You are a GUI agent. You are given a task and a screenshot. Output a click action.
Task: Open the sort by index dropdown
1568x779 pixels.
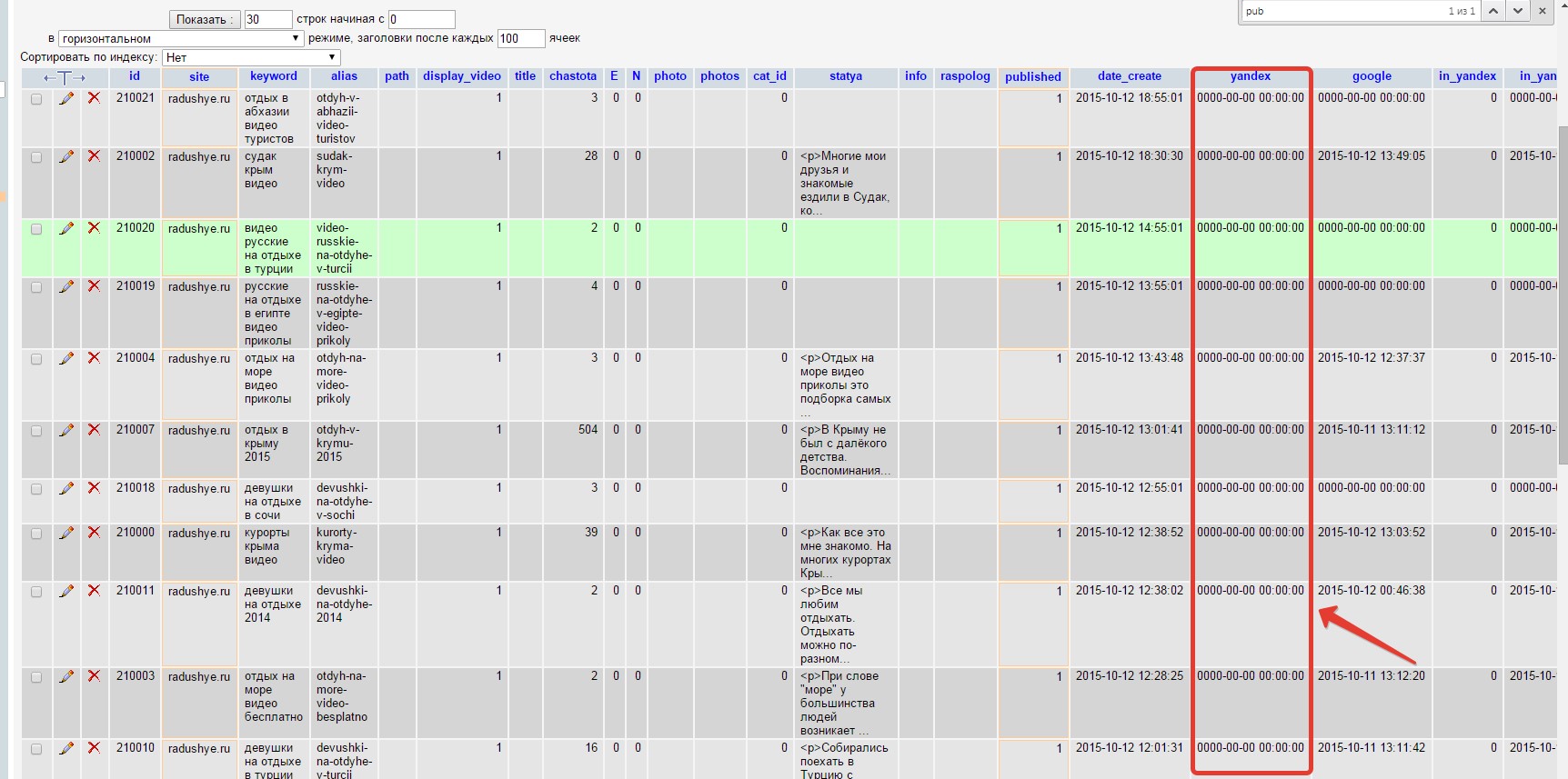(251, 57)
